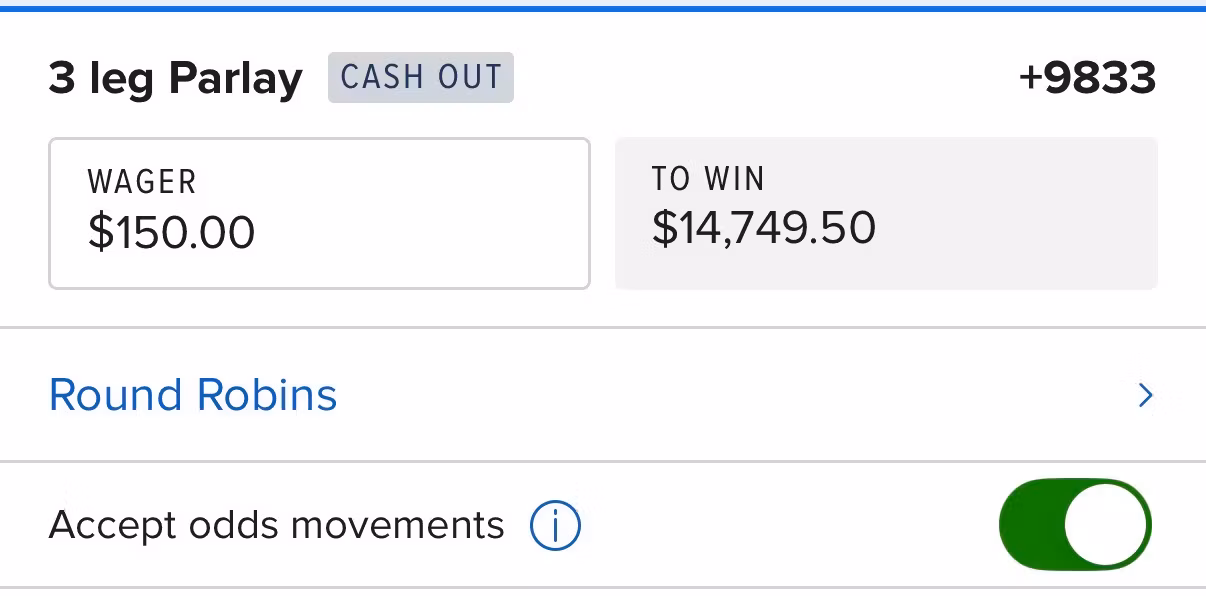
Task: Tap the green track of the odds toggle
Action: 1030,525
